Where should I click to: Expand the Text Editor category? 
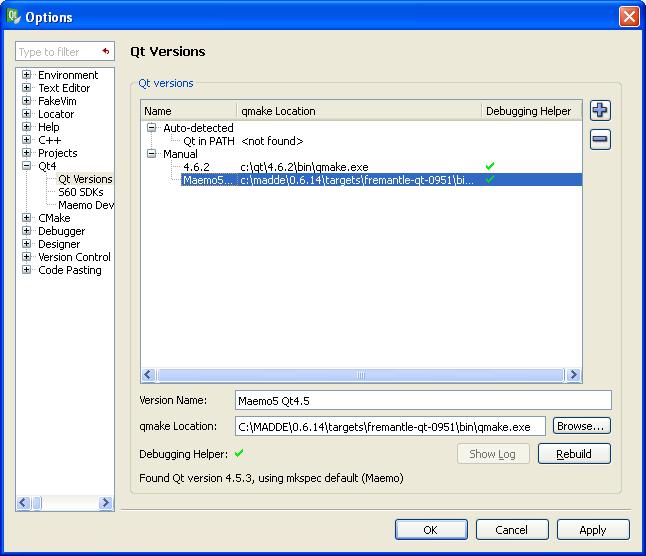pyautogui.click(x=26, y=88)
